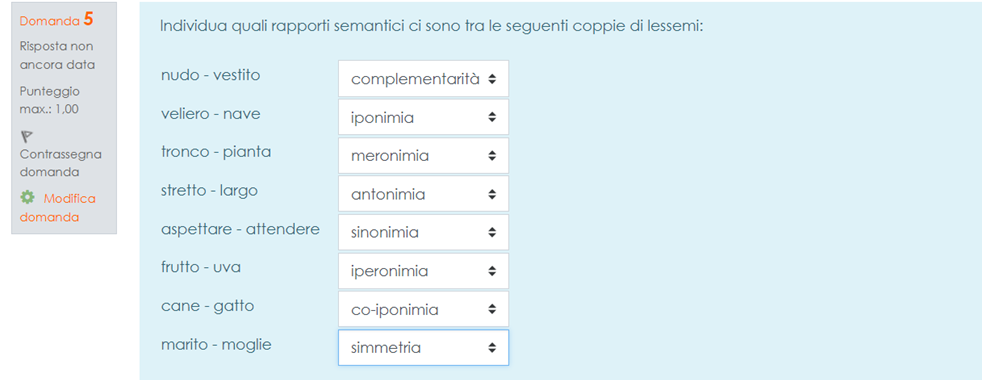982x380 pixels.
Task: Click the flag icon to mark question
Action: pos(27,136)
